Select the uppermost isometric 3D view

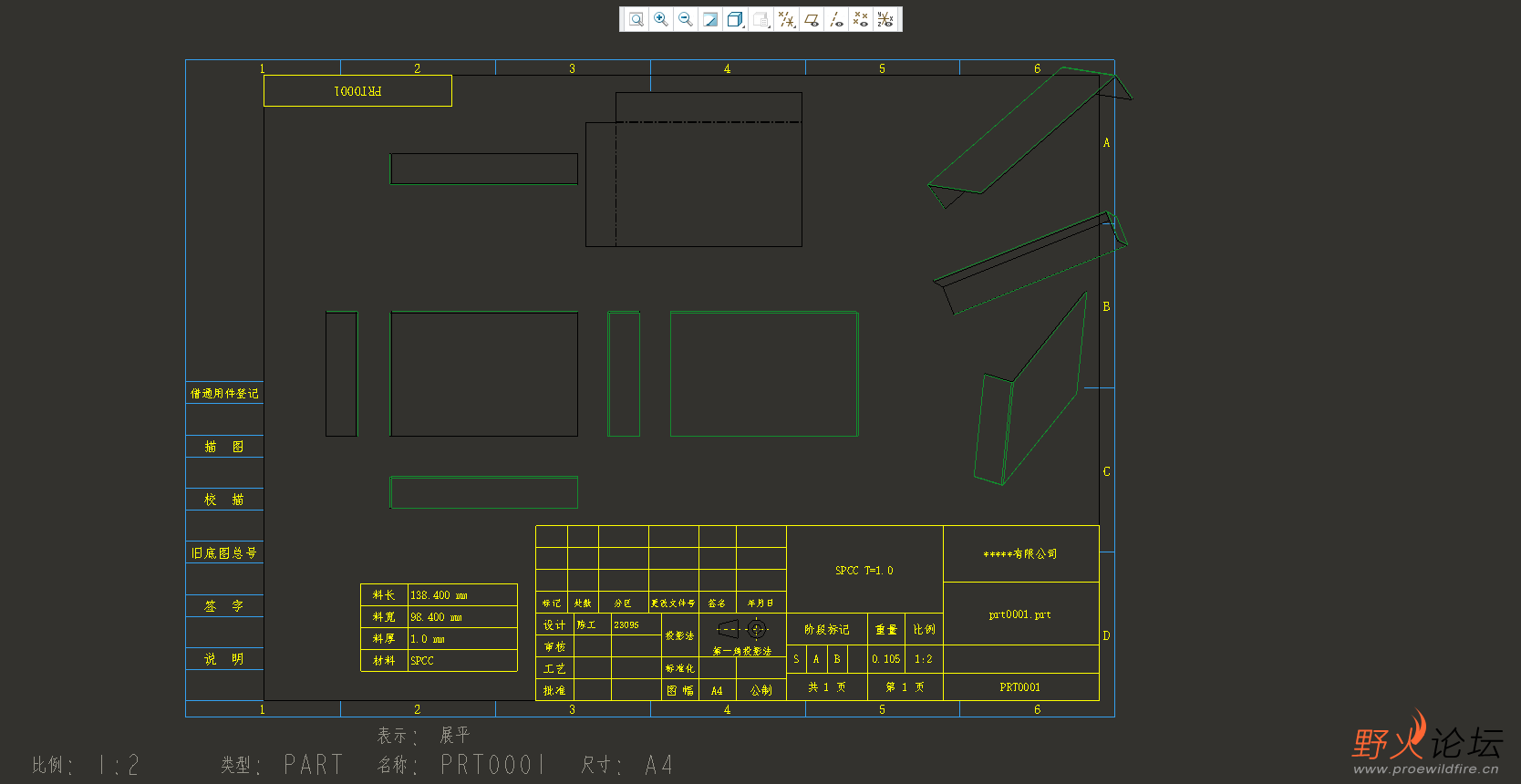tap(1030, 136)
